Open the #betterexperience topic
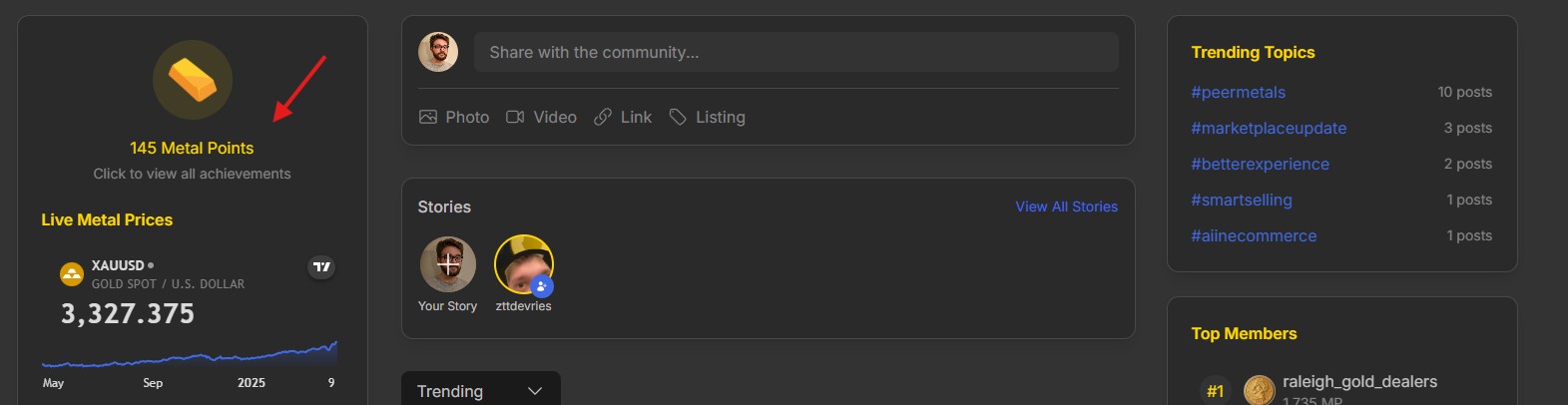Image resolution: width=1568 pixels, height=405 pixels. tap(1261, 164)
